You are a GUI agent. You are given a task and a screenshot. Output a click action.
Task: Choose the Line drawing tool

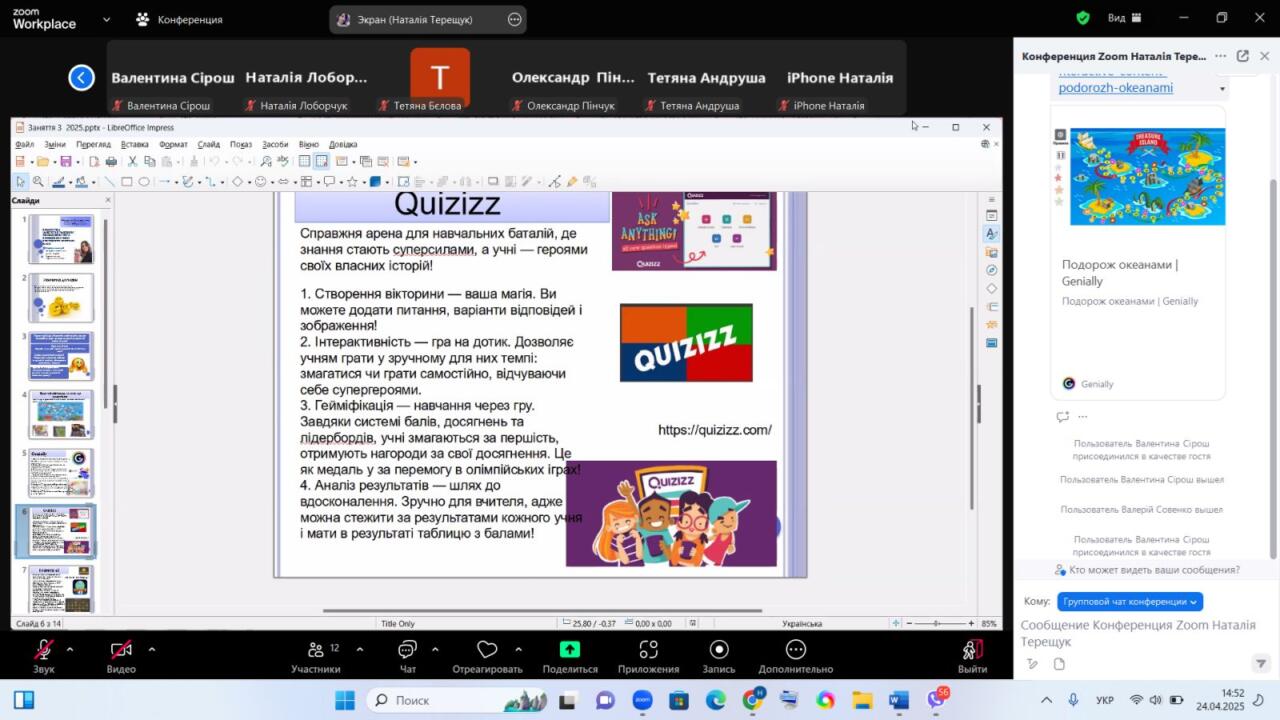[x=109, y=182]
